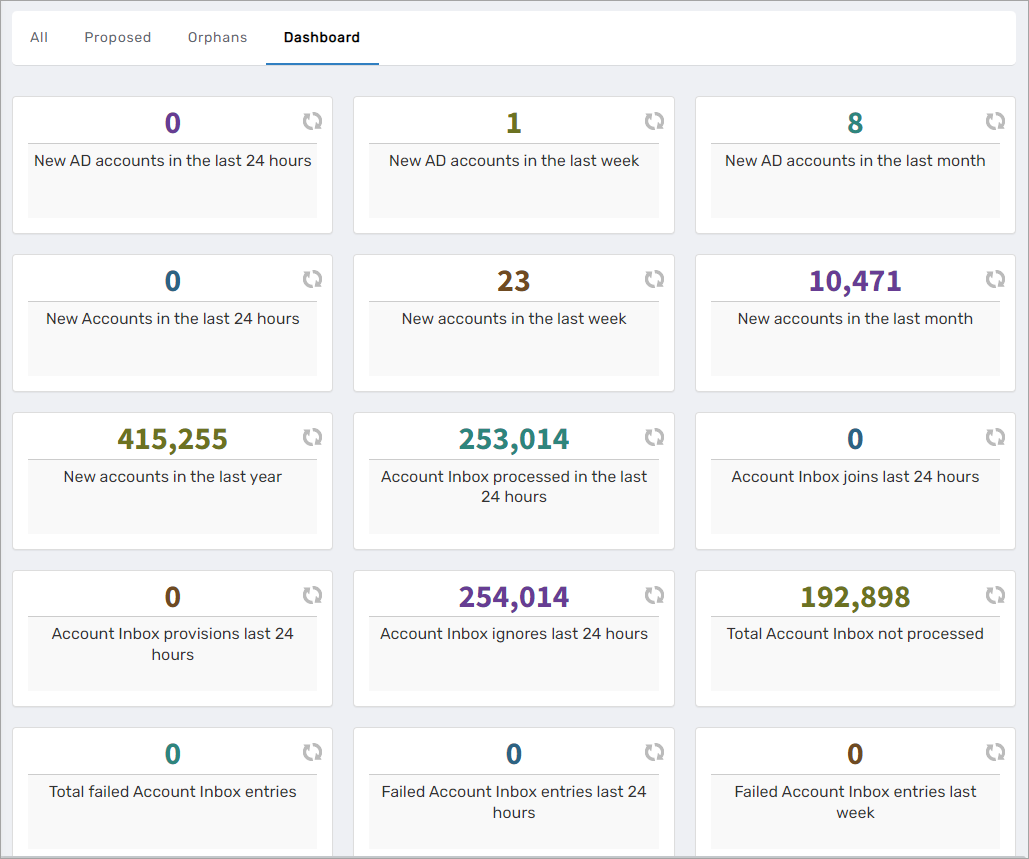The width and height of the screenshot is (1029, 859).
Task: Select the Orphans tab
Action: coord(217,37)
